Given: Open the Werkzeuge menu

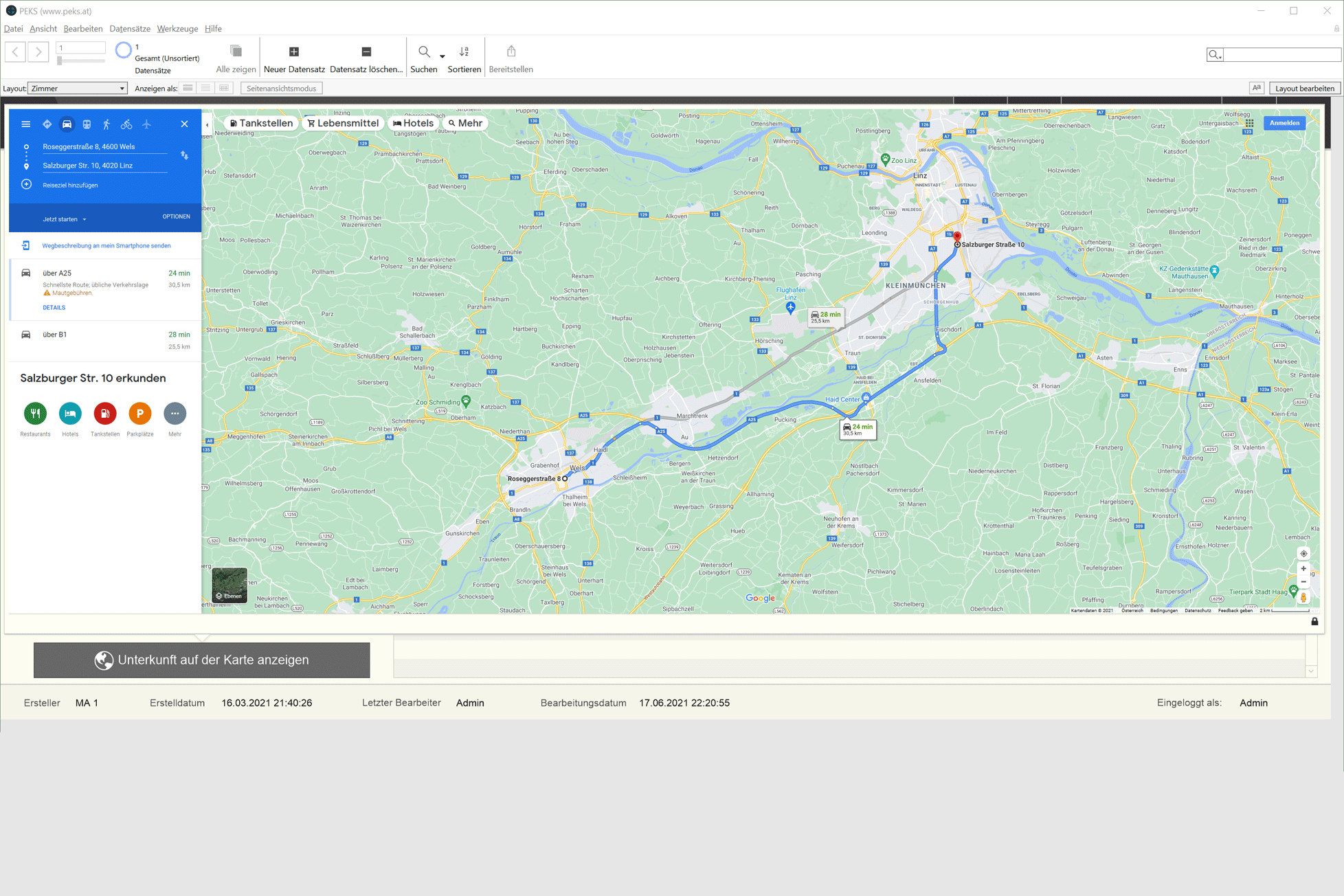Looking at the screenshot, I should [177, 29].
